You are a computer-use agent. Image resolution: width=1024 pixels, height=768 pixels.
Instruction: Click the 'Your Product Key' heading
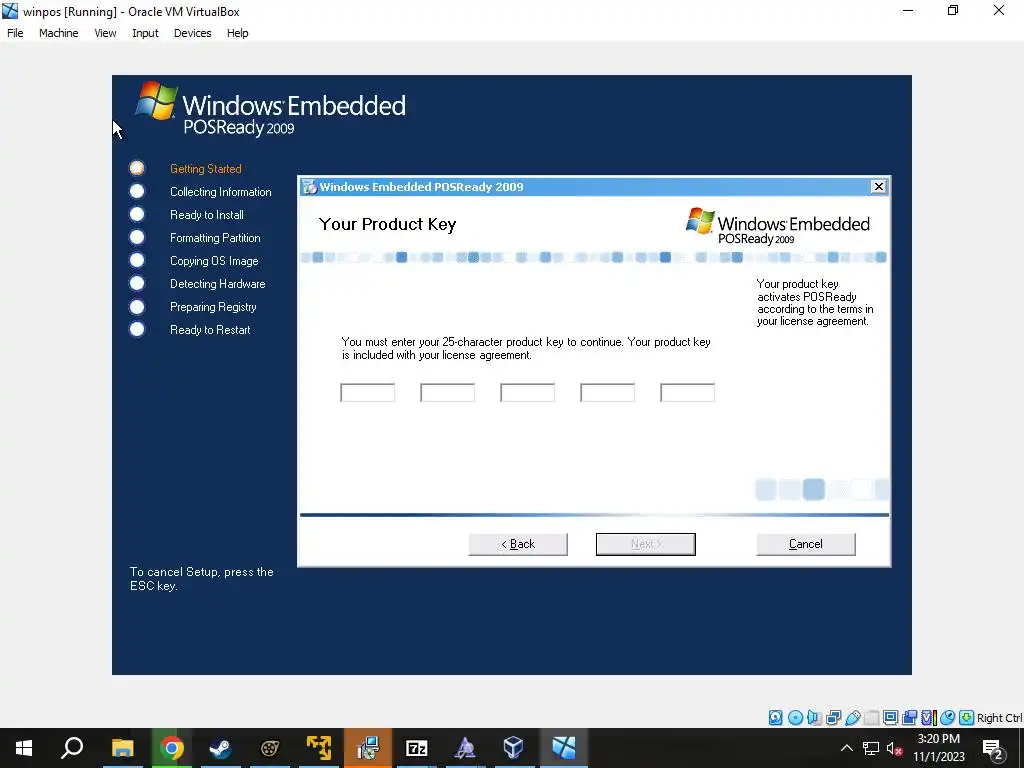[x=387, y=224]
